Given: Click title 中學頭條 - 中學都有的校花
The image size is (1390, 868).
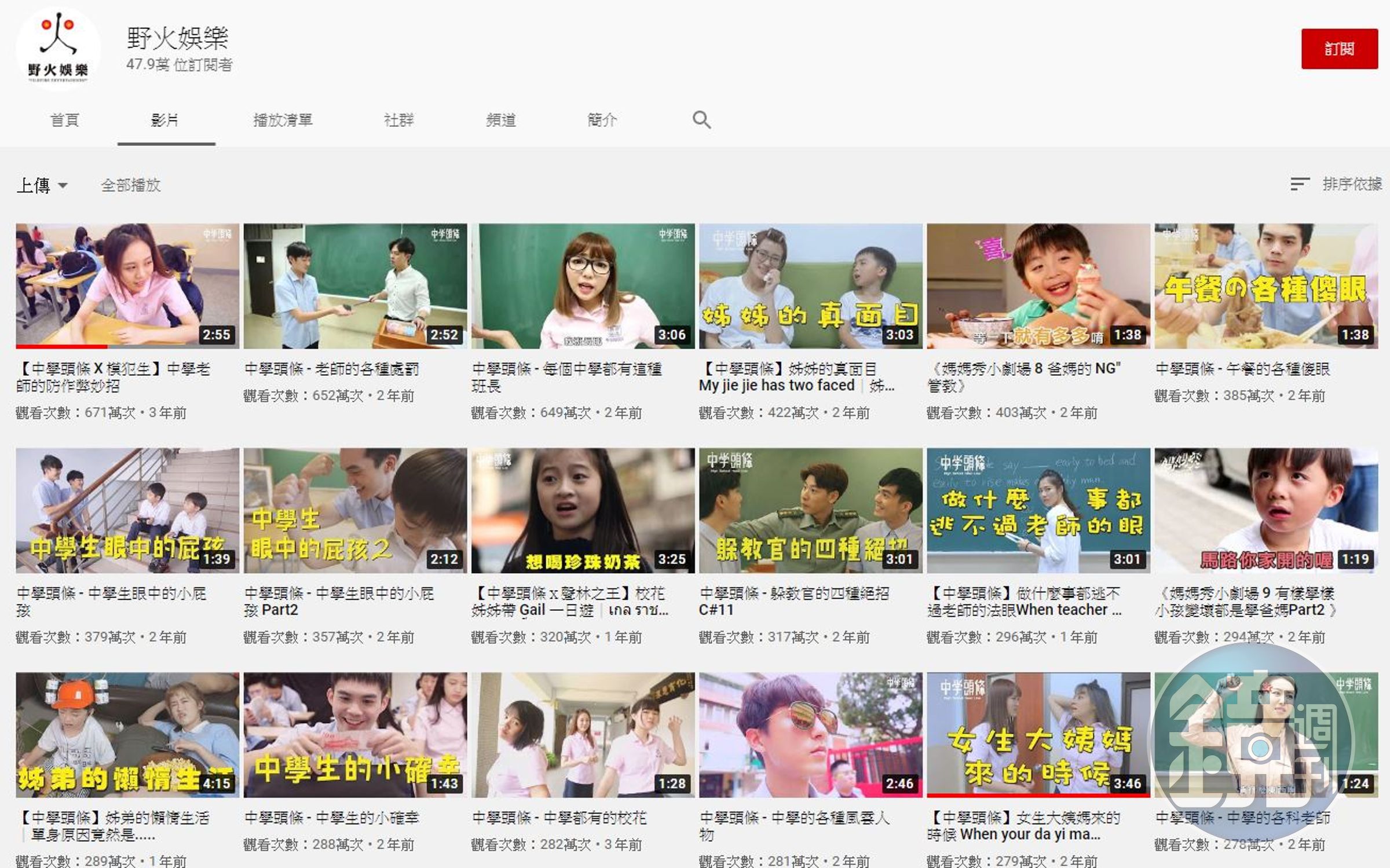Looking at the screenshot, I should point(559,818).
